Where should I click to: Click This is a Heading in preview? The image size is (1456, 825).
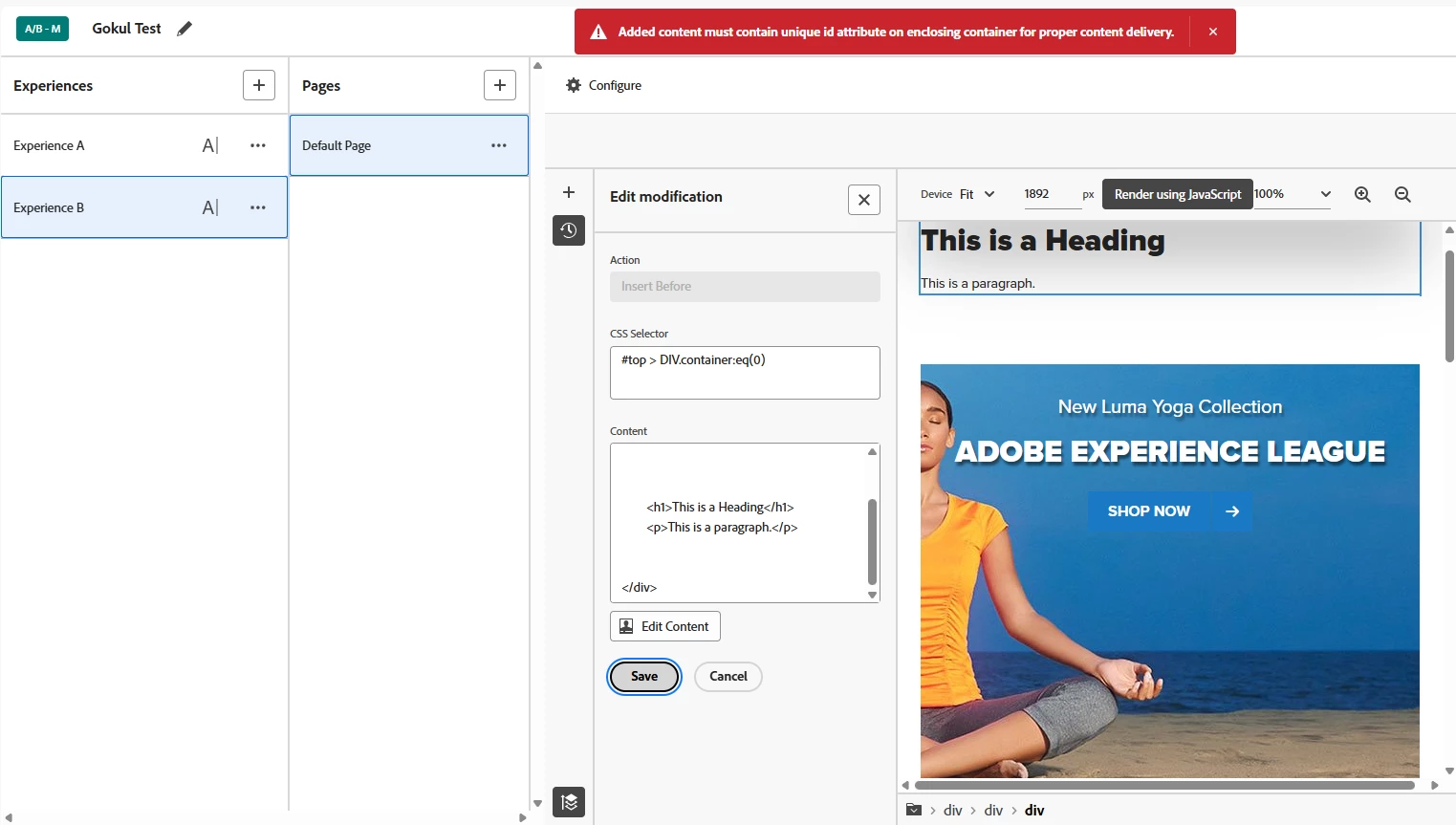tap(1043, 241)
